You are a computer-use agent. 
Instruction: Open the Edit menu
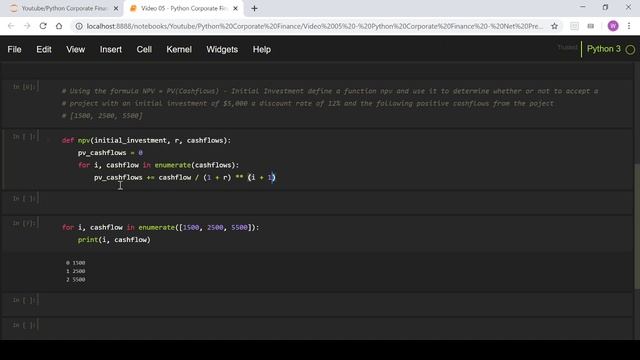click(x=44, y=49)
